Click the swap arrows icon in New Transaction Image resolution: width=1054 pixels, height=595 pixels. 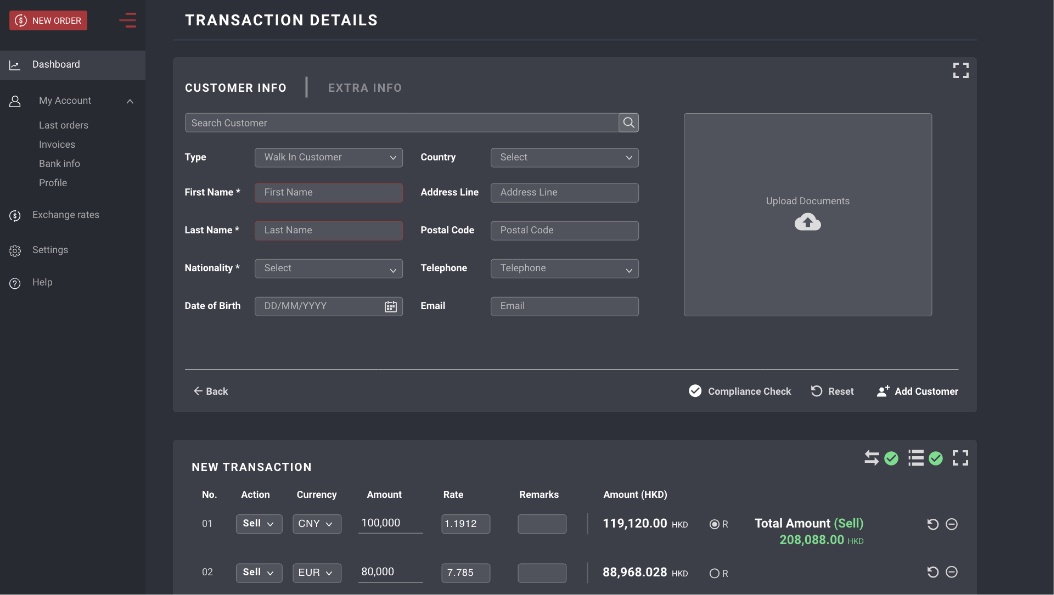872,458
